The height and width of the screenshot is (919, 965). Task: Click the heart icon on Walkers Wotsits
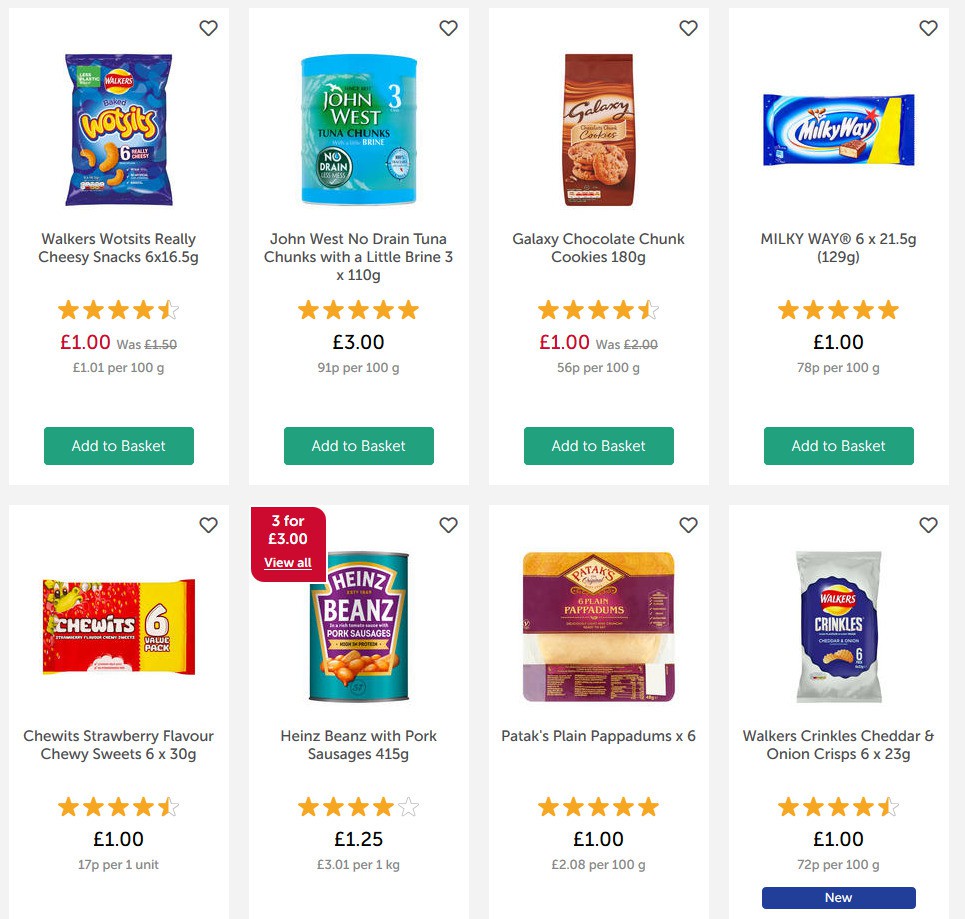pos(208,29)
